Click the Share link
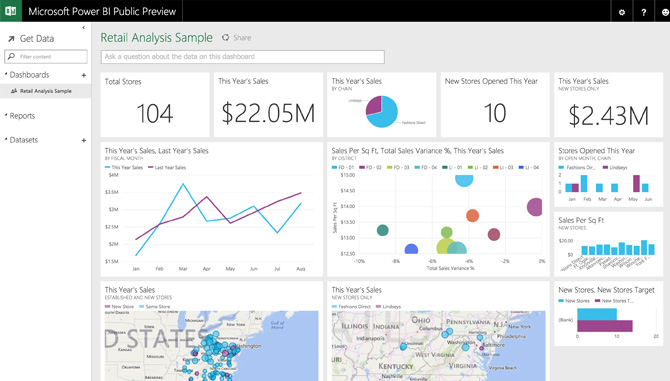The width and height of the screenshot is (670, 381). 242,38
